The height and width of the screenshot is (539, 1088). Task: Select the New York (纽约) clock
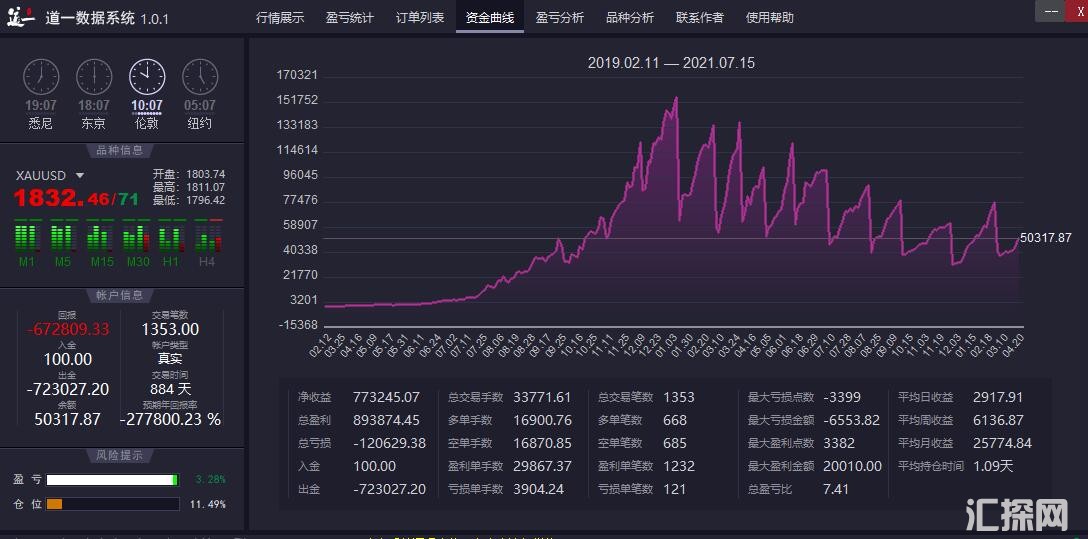[x=200, y=77]
